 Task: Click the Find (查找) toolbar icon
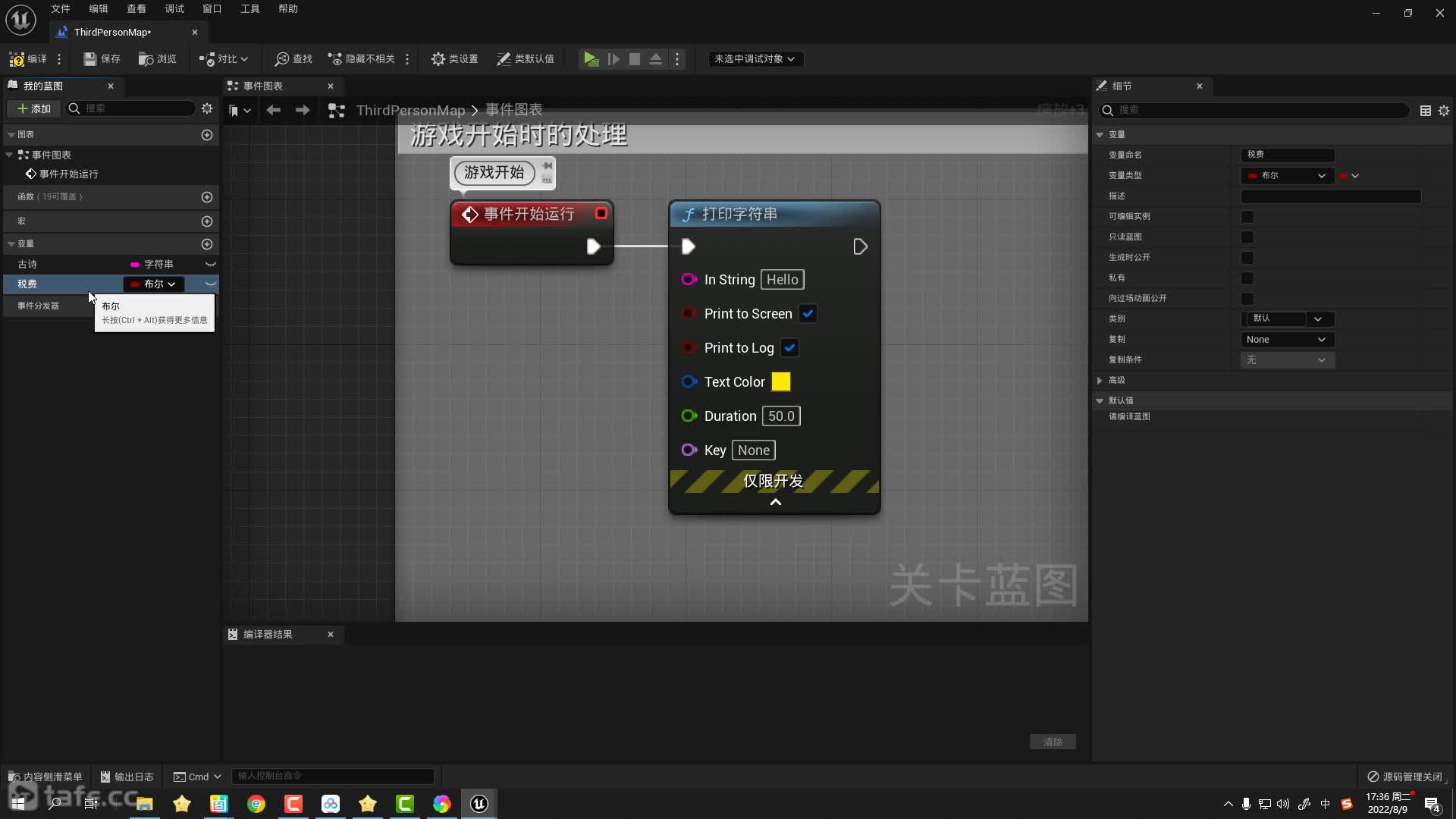tap(293, 59)
